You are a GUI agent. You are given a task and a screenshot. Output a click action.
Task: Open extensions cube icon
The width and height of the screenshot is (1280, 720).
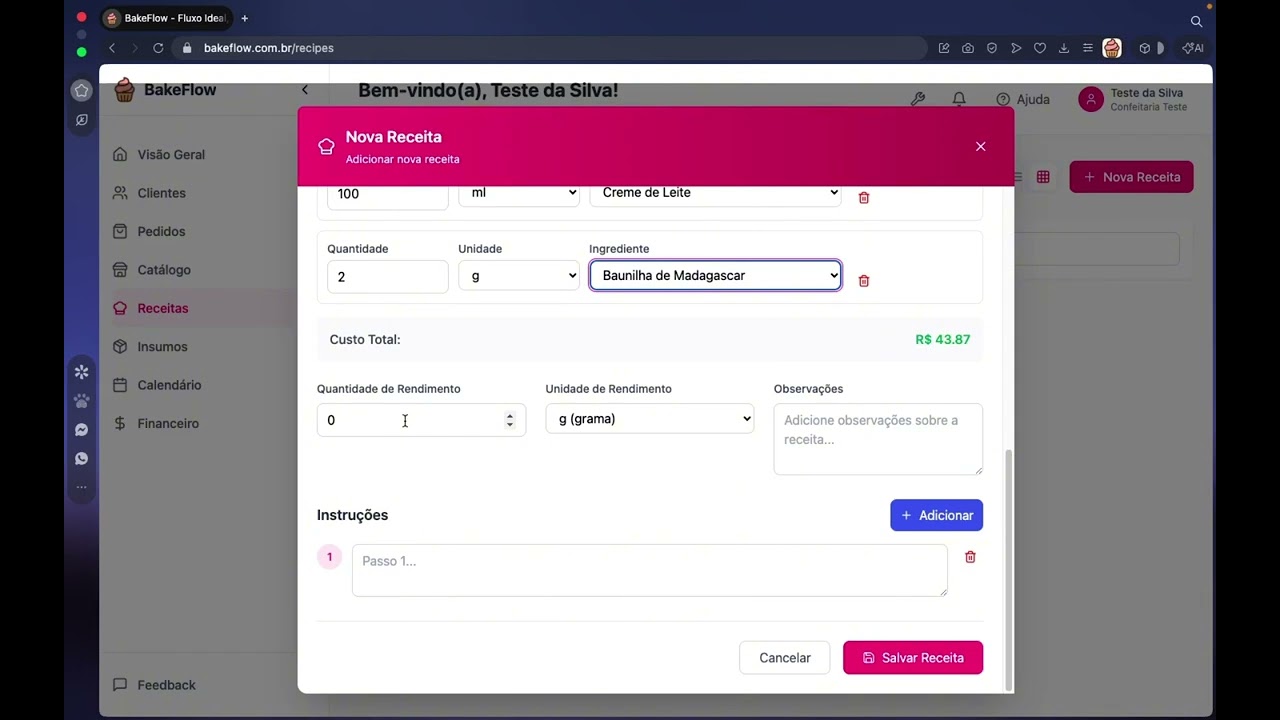[x=1145, y=48]
